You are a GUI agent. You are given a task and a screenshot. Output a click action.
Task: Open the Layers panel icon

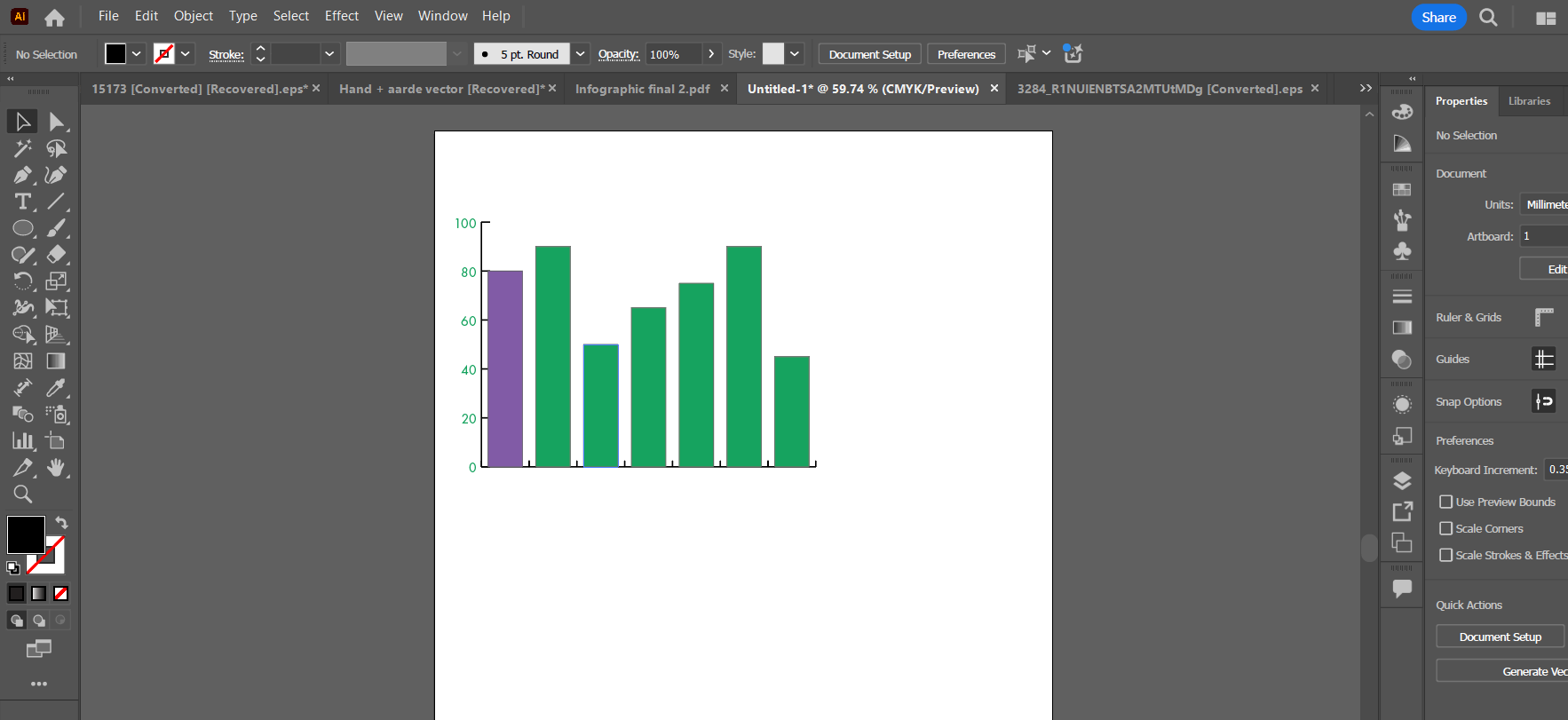tap(1402, 481)
